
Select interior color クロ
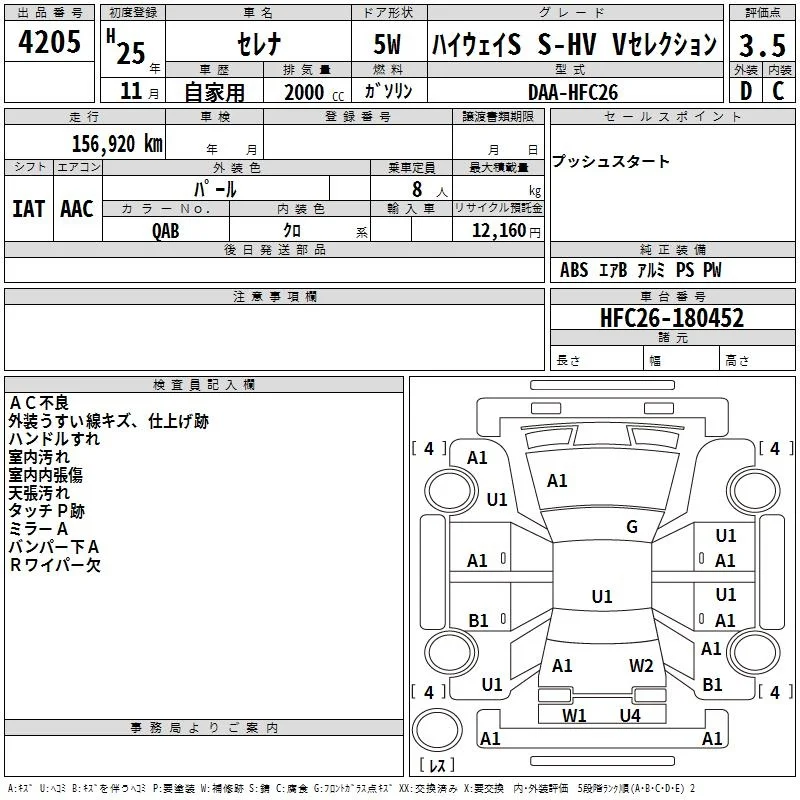[x=292, y=231]
